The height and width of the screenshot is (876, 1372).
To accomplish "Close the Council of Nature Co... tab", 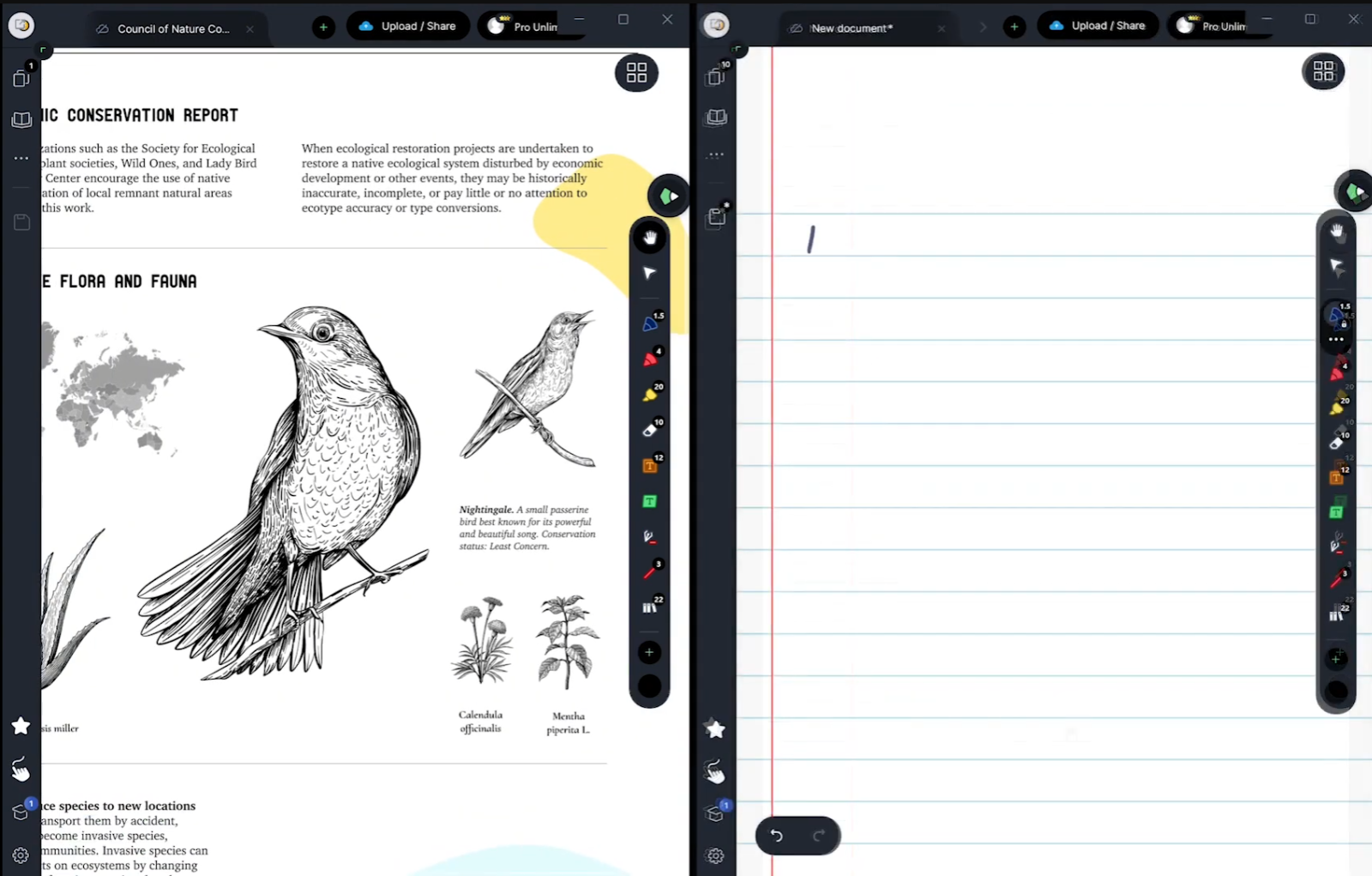I will point(250,28).
